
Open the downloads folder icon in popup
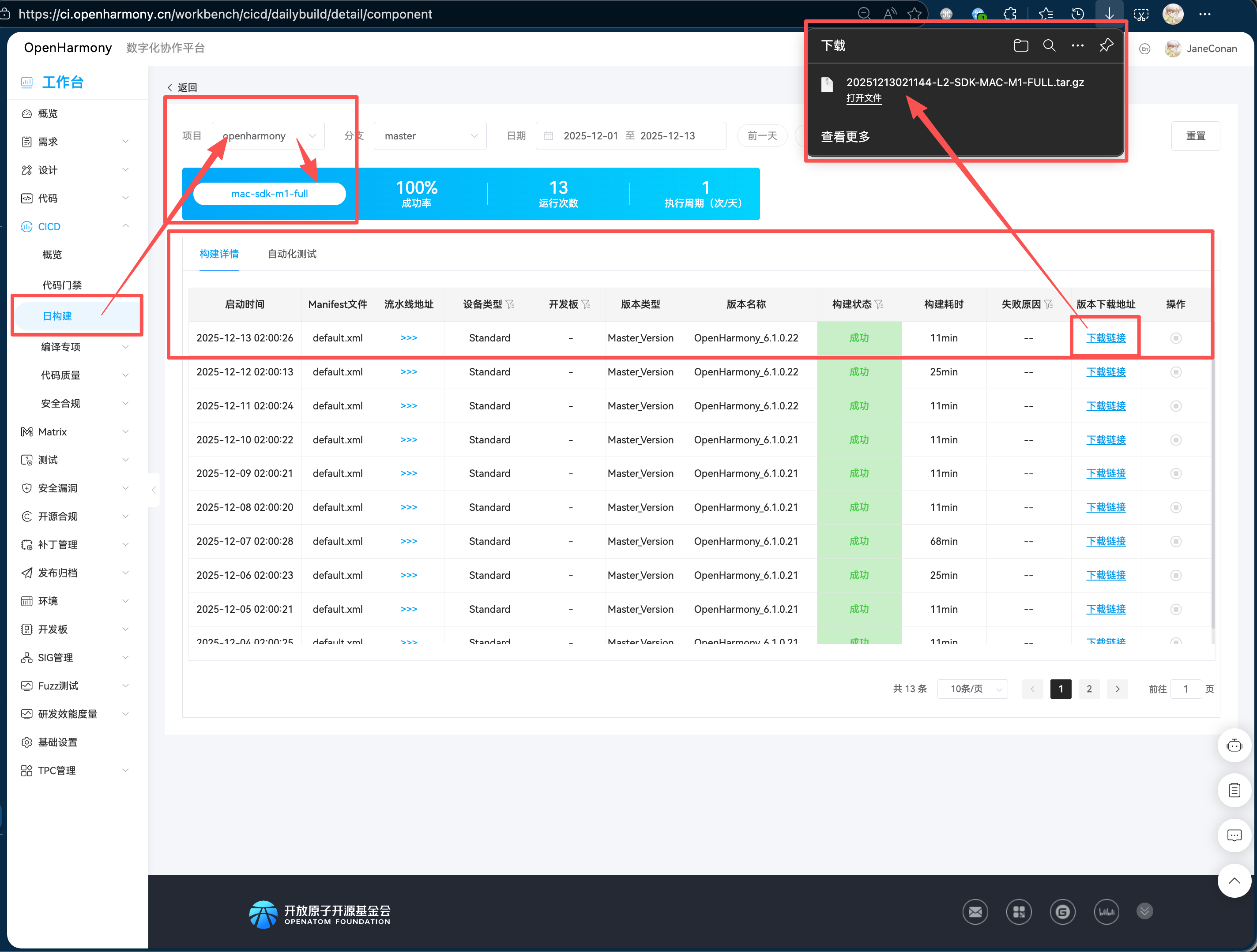click(1020, 45)
